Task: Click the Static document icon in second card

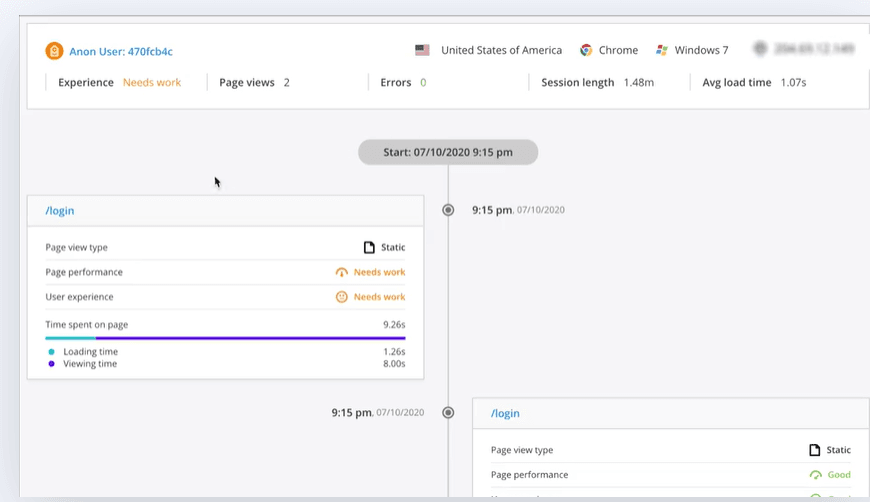Action: 815,450
